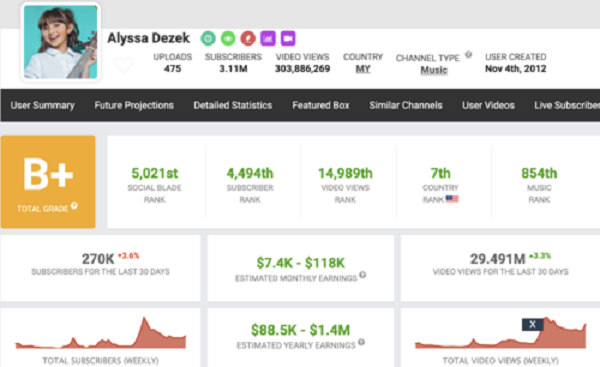Click the $7.4K - $118K monthly earnings
The height and width of the screenshot is (367, 600).
click(300, 263)
